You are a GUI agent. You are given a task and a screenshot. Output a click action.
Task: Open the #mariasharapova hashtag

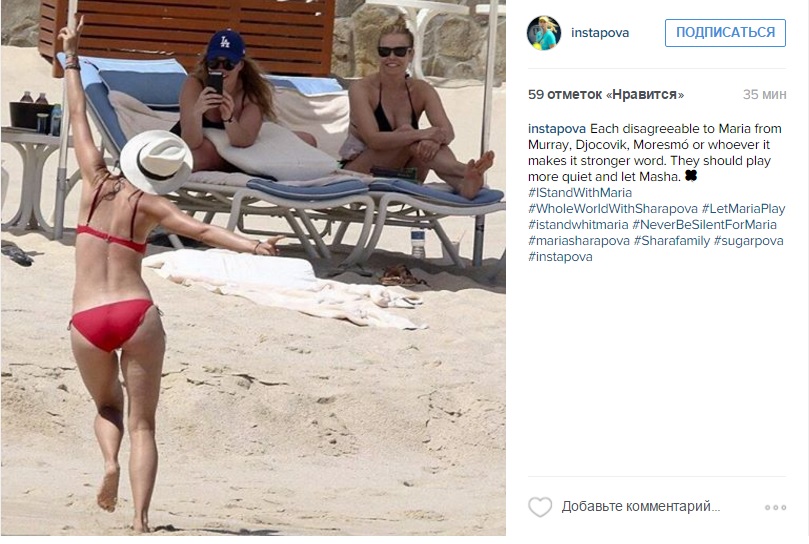579,241
